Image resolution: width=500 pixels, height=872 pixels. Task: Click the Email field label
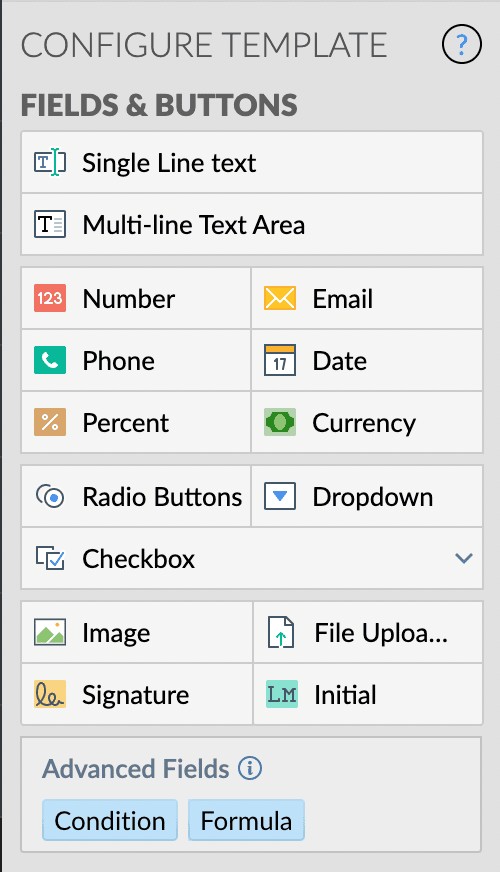pos(343,299)
